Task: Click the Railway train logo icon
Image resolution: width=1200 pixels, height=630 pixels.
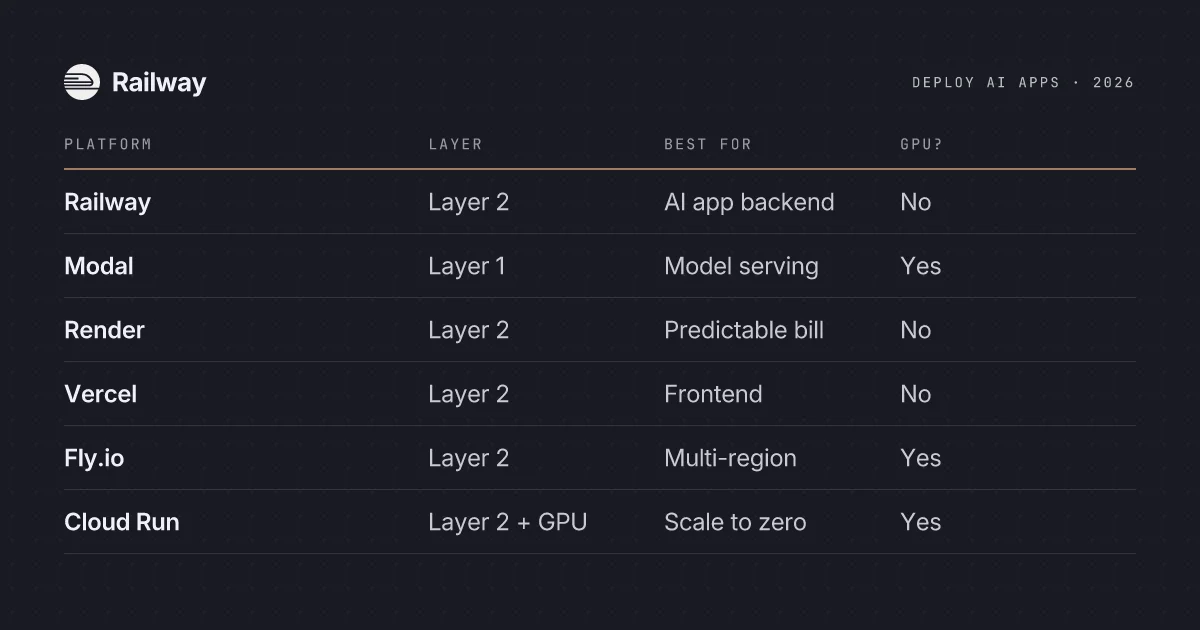Action: [82, 82]
